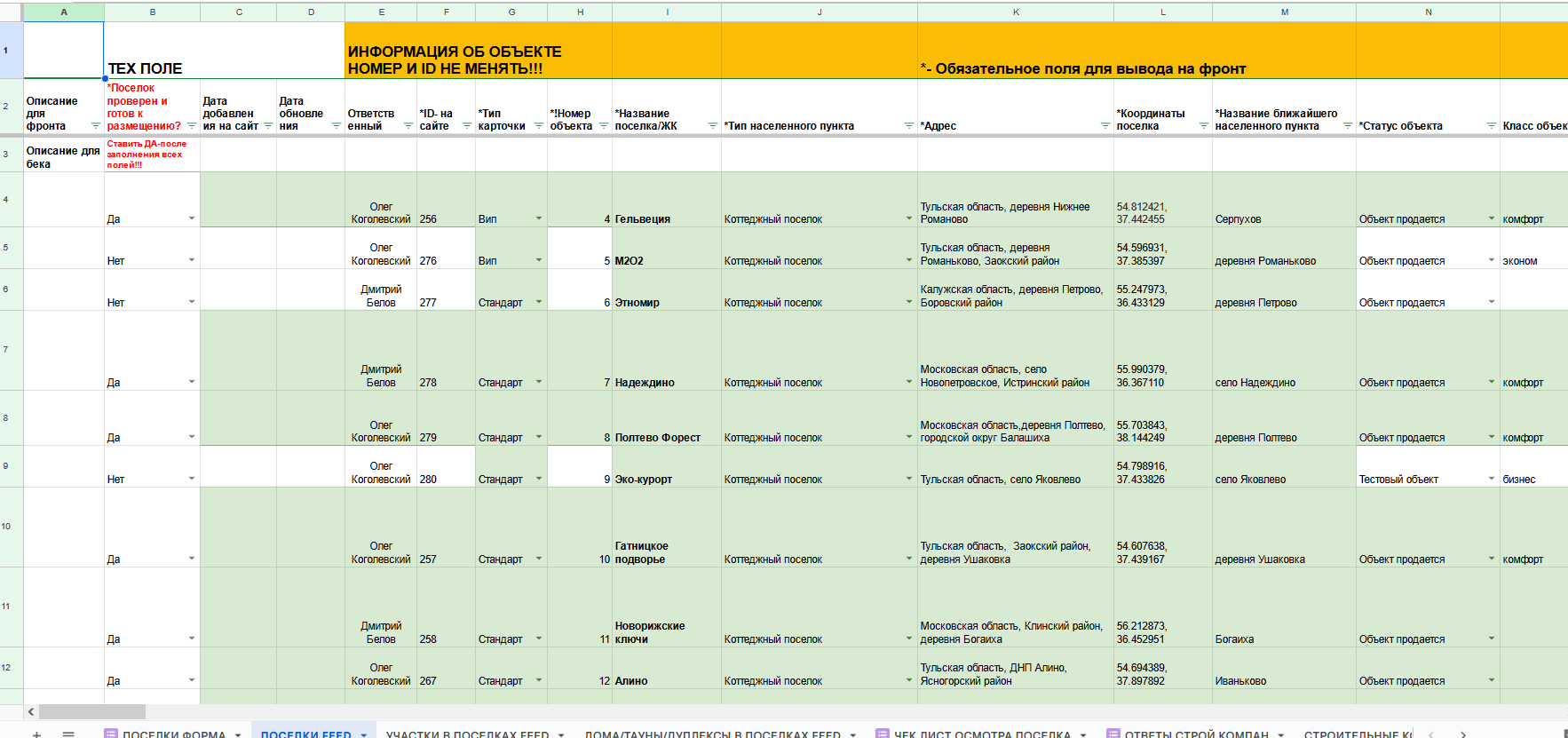The width and height of the screenshot is (1568, 738).
Task: Select 'Обязательное поля для вывода на фронт' cell
Action: tap(1016, 51)
